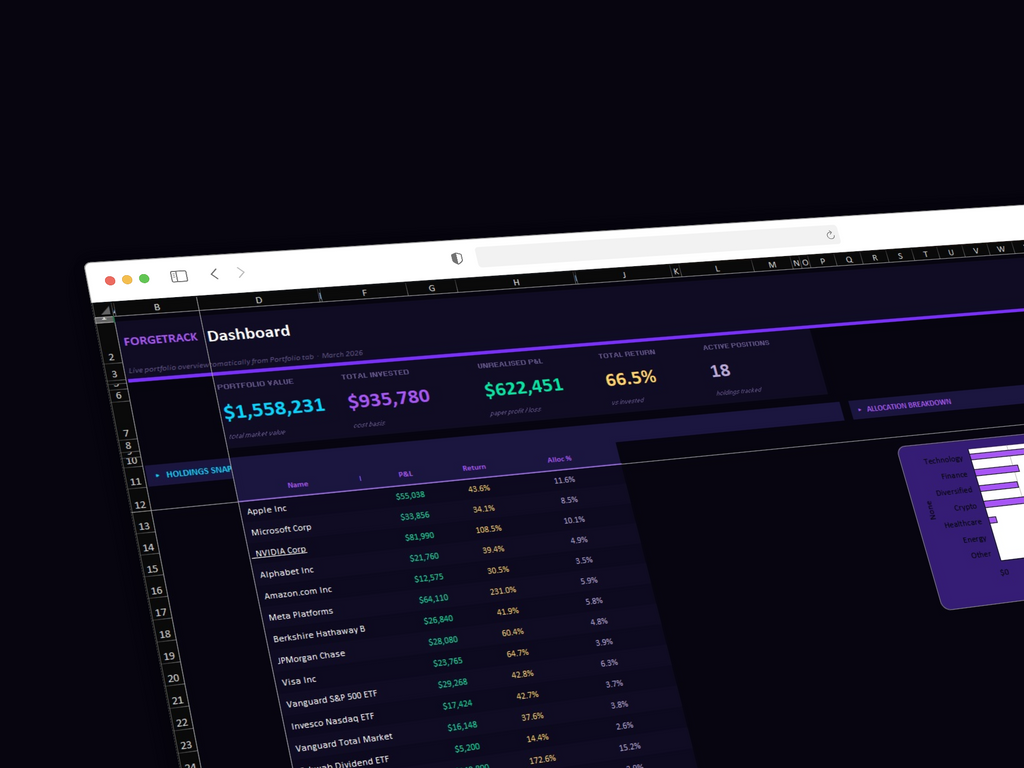
Task: Switch to the Dashboard tab
Action: click(x=248, y=333)
